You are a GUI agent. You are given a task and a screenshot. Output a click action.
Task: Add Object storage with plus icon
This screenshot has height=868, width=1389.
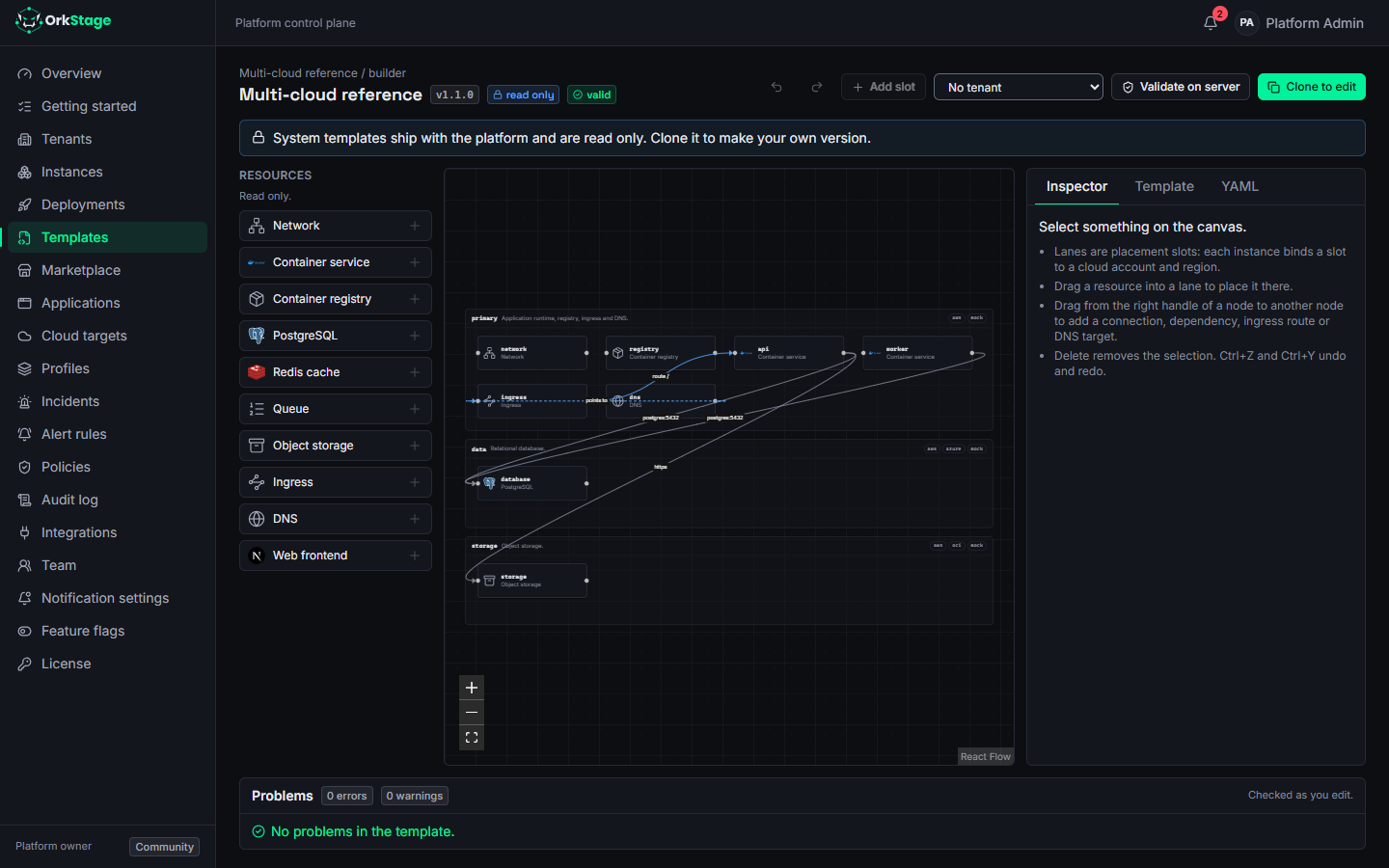click(x=415, y=446)
